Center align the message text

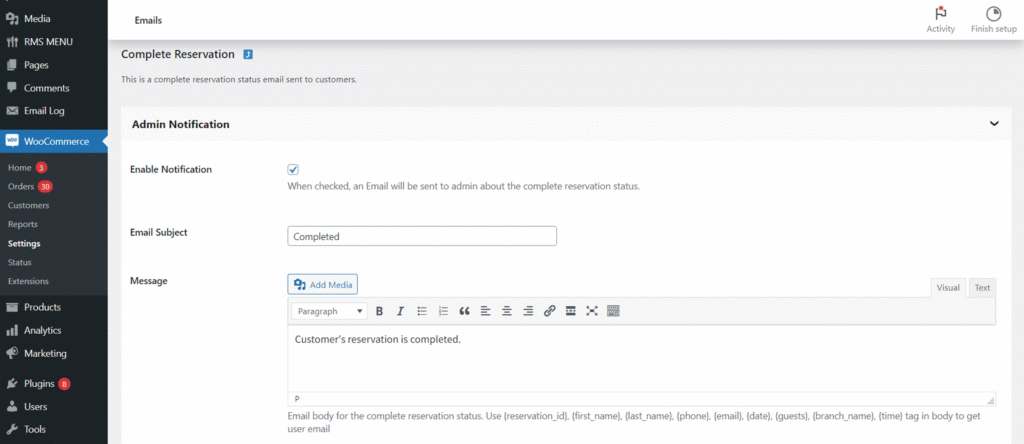pyautogui.click(x=507, y=311)
